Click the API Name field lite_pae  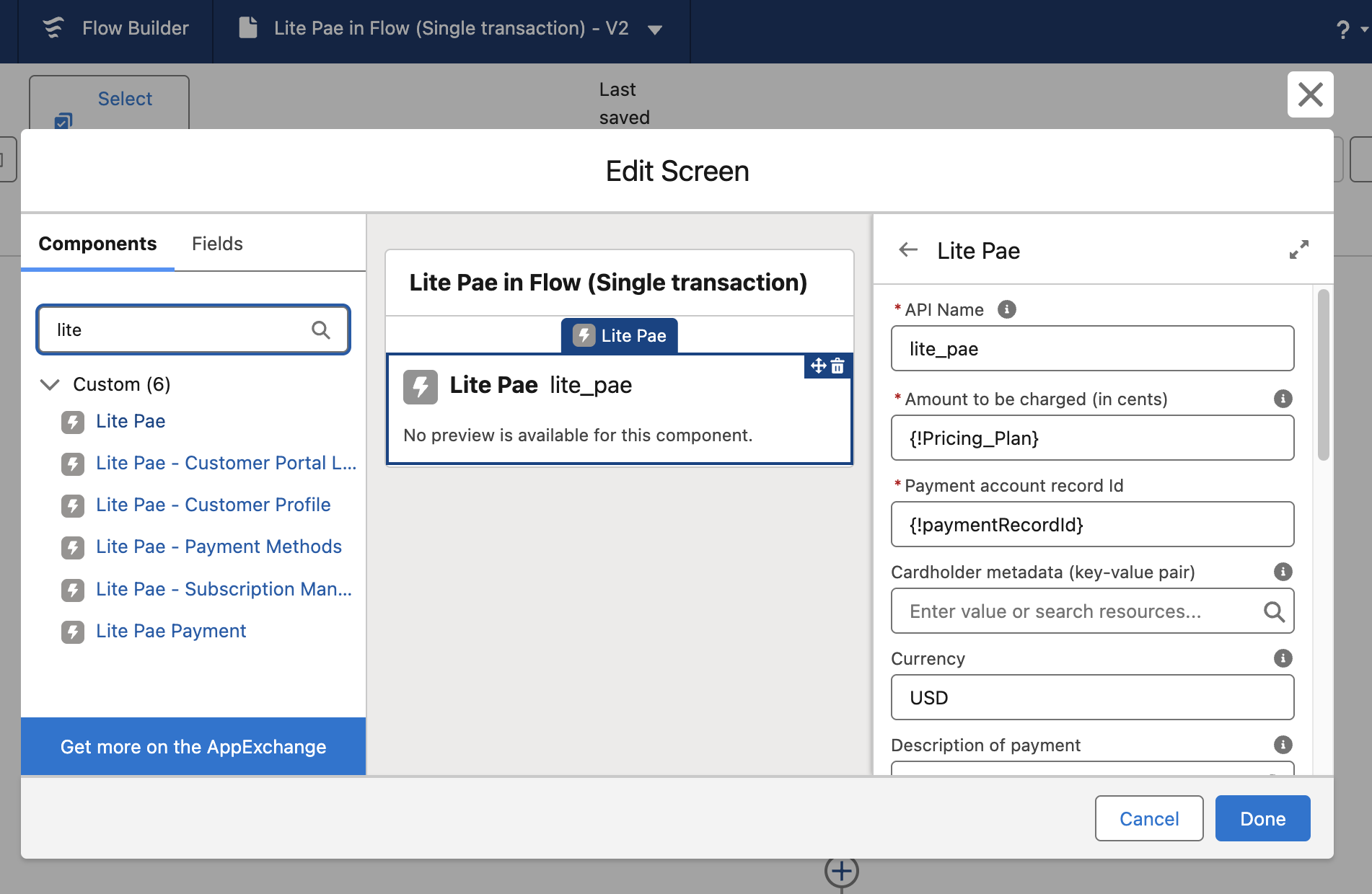point(1092,349)
